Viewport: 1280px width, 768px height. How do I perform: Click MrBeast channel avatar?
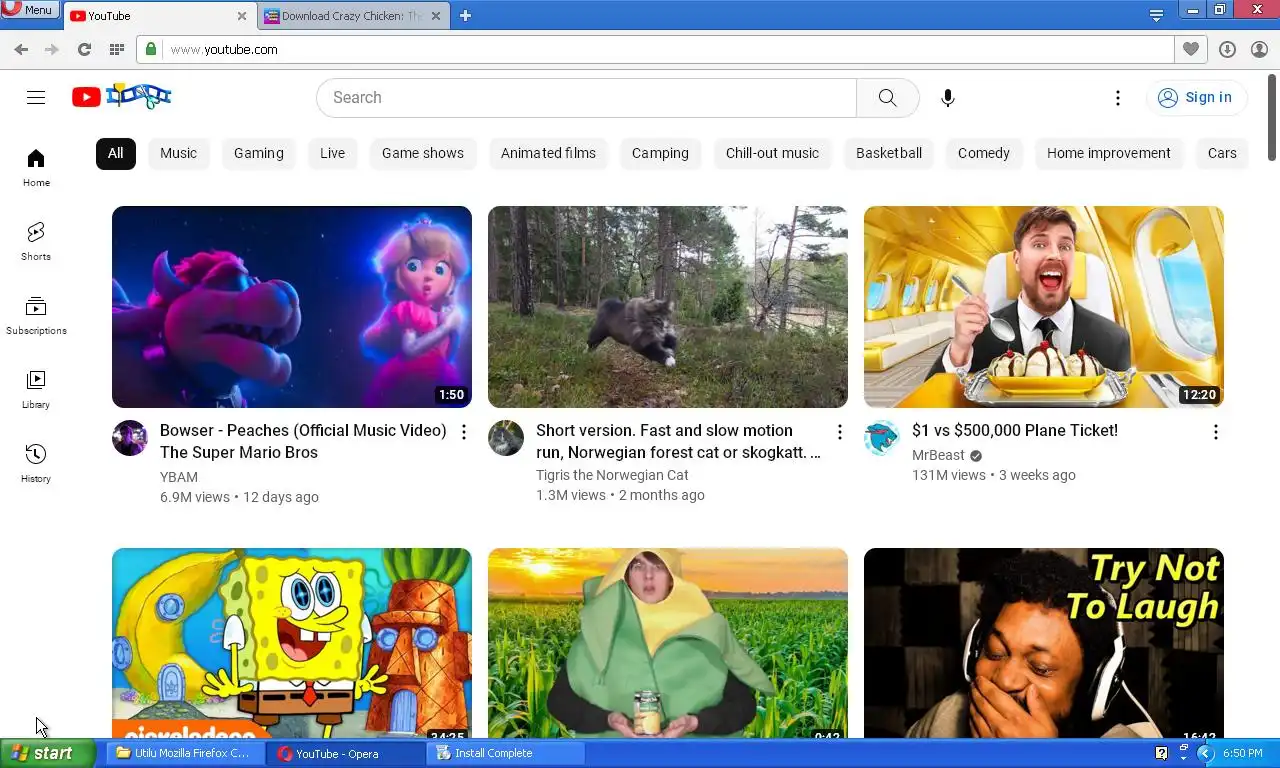point(882,438)
